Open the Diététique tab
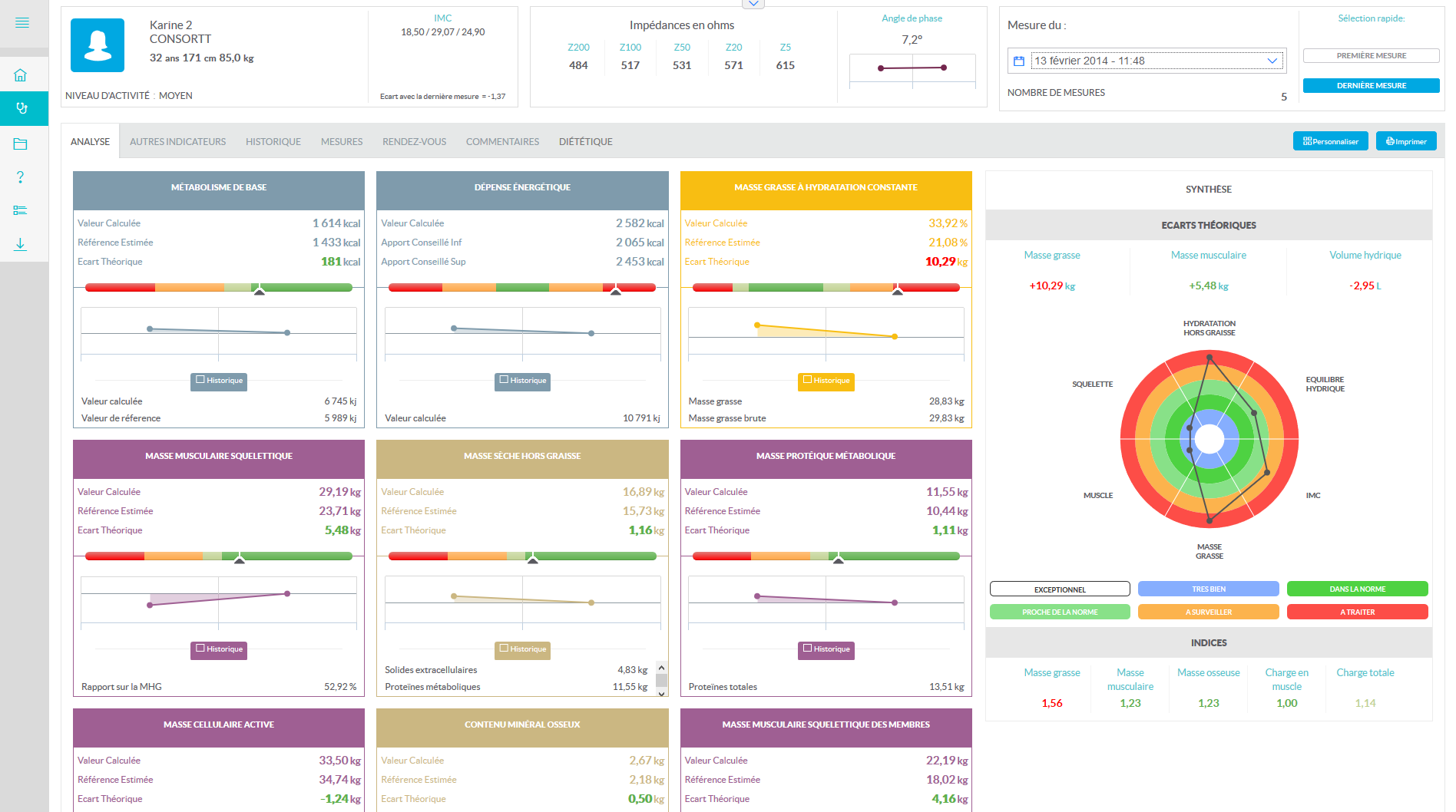The width and height of the screenshot is (1456, 812). pos(585,142)
